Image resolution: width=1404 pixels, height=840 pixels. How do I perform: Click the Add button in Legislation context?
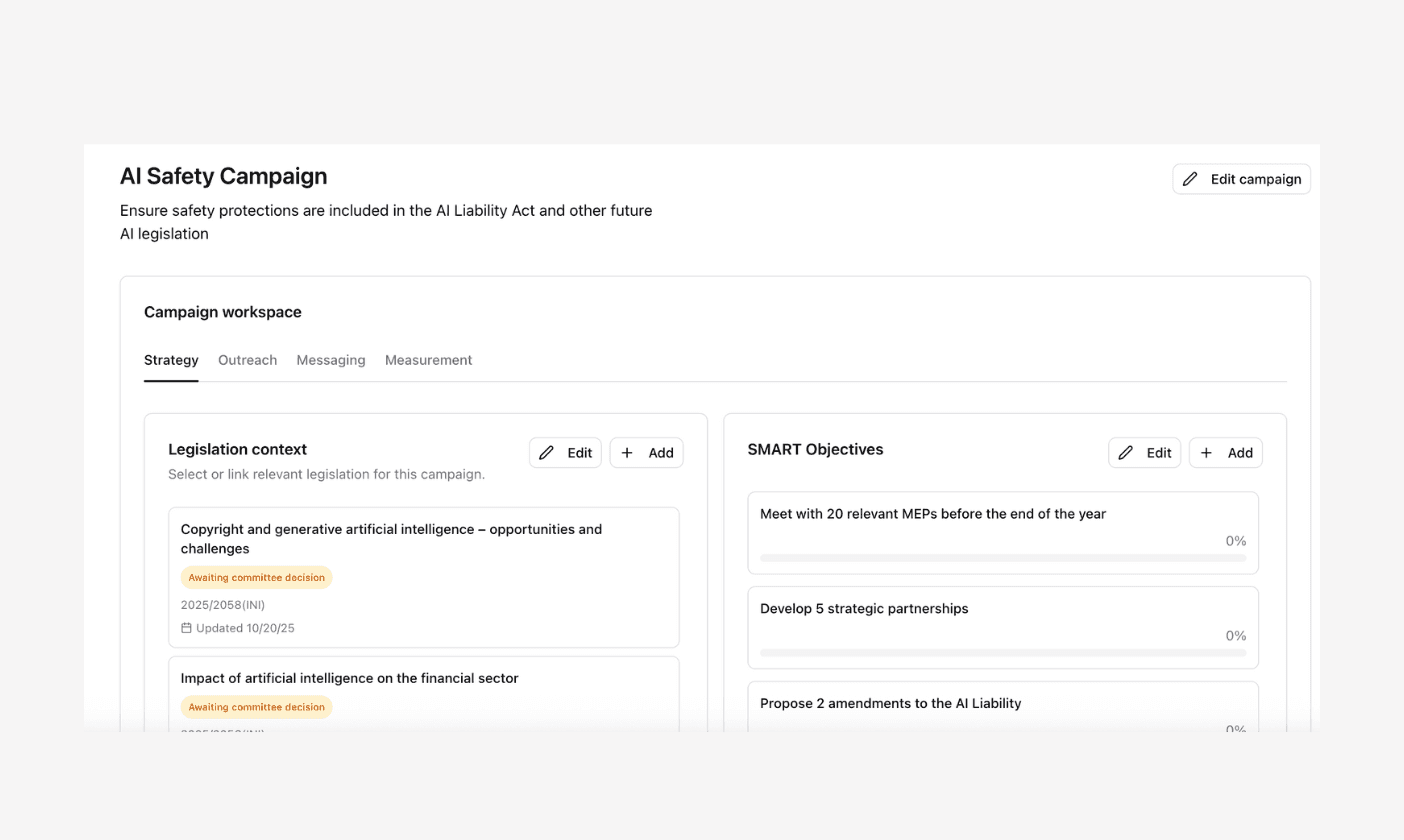coord(646,452)
